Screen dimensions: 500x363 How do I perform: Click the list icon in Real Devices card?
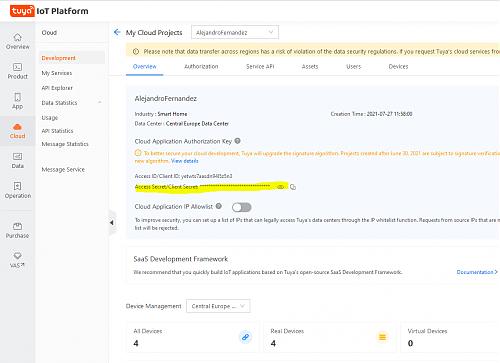pos(382,337)
